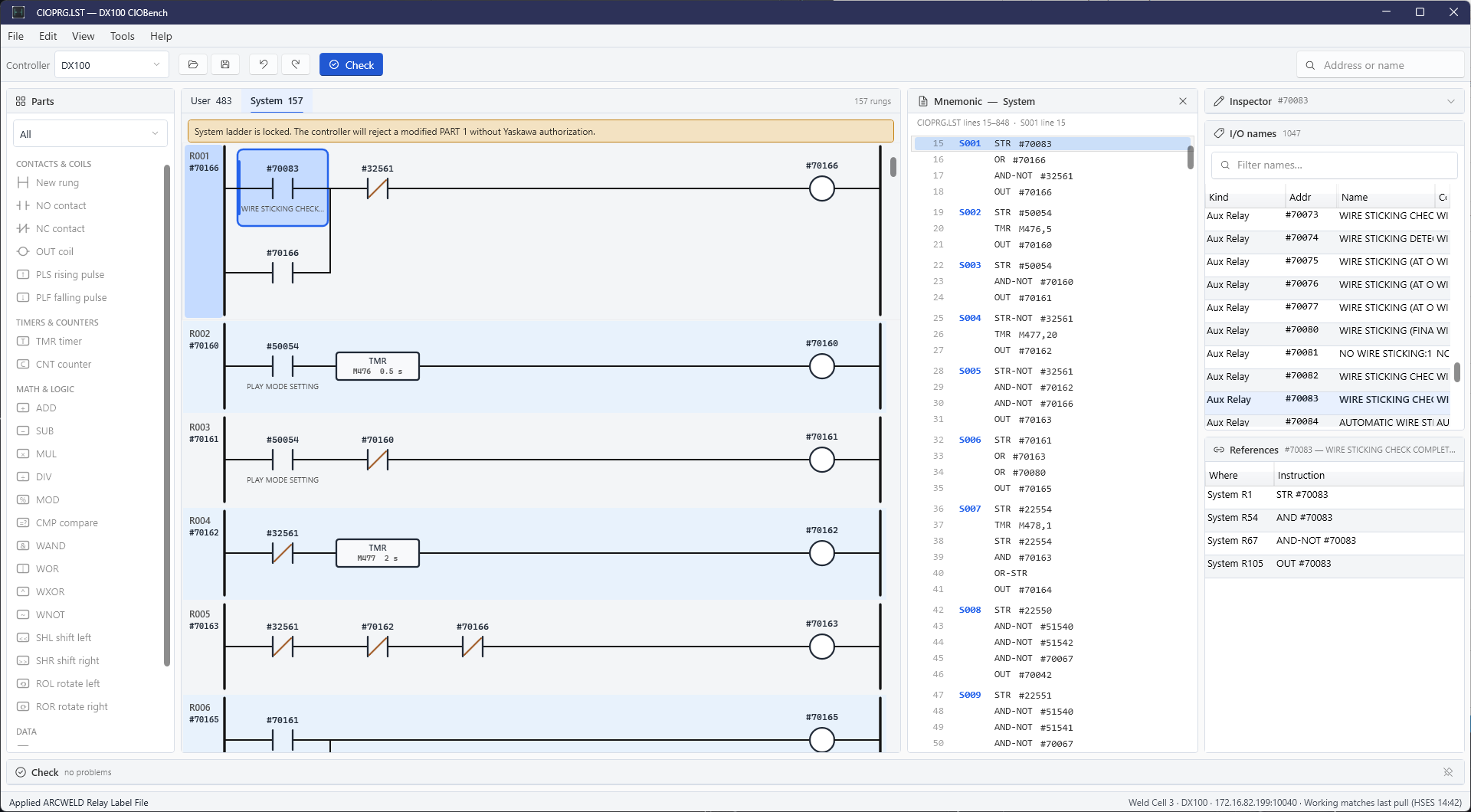
Task: Expand the Inspector panel chevron
Action: (1450, 101)
